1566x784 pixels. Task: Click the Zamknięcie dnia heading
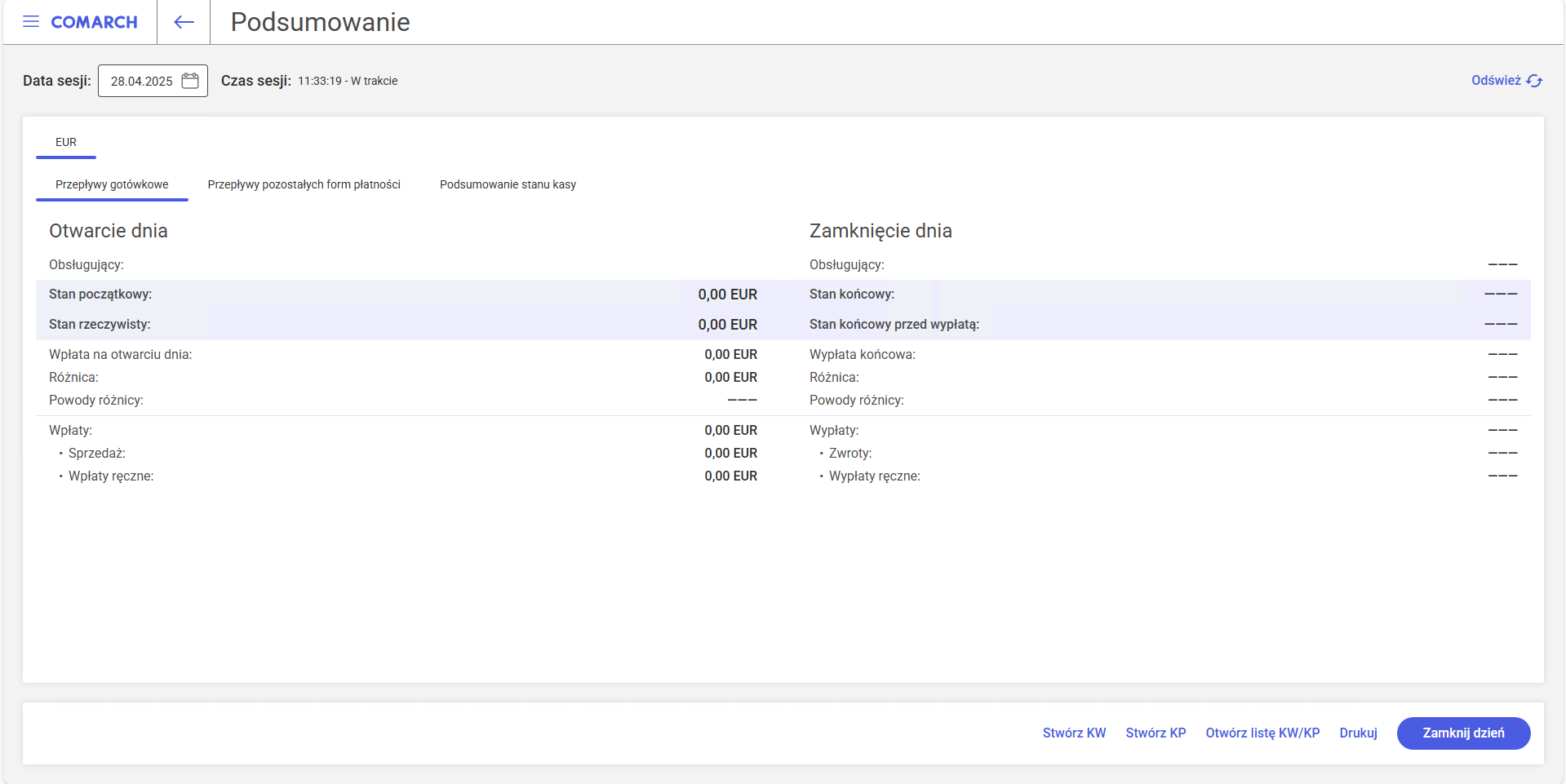881,231
